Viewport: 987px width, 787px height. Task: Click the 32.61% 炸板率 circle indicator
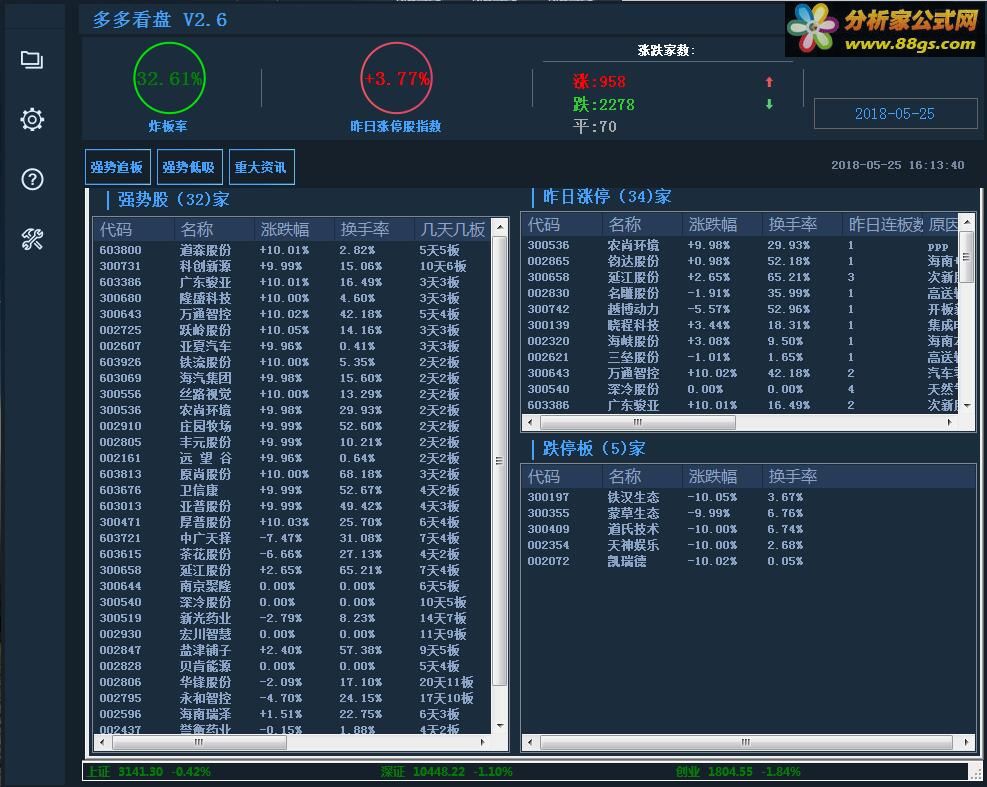pos(169,79)
